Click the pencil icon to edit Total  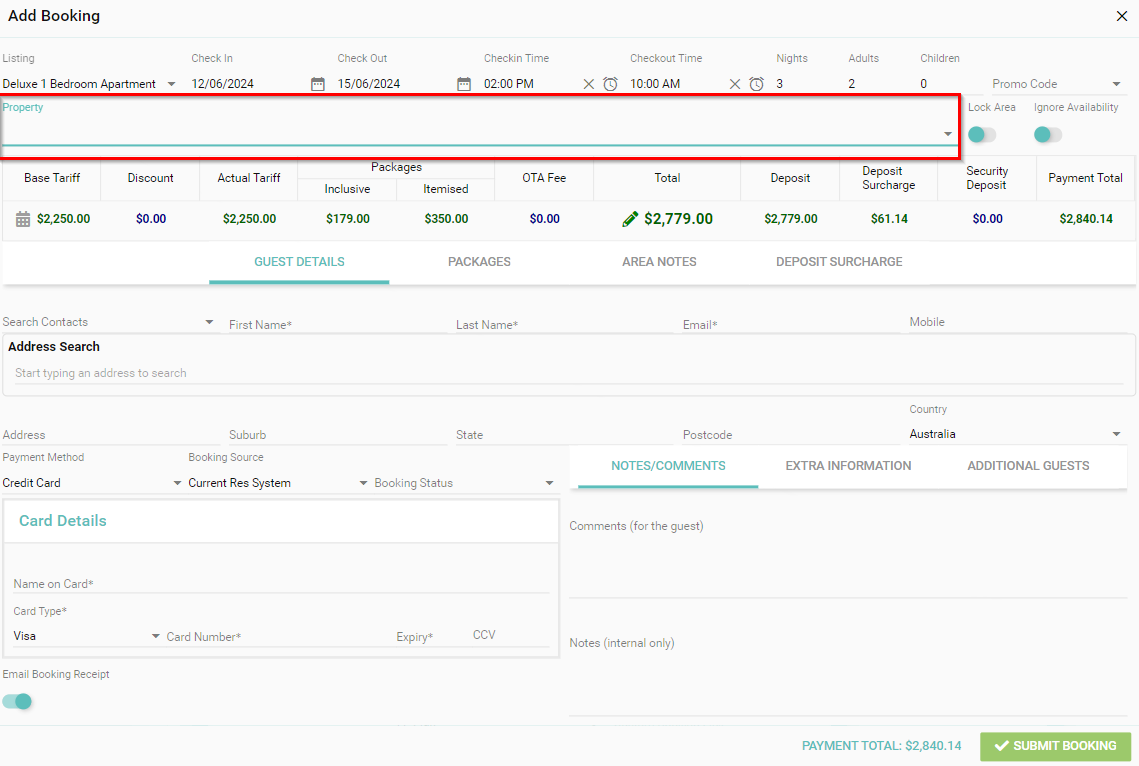tap(630, 219)
